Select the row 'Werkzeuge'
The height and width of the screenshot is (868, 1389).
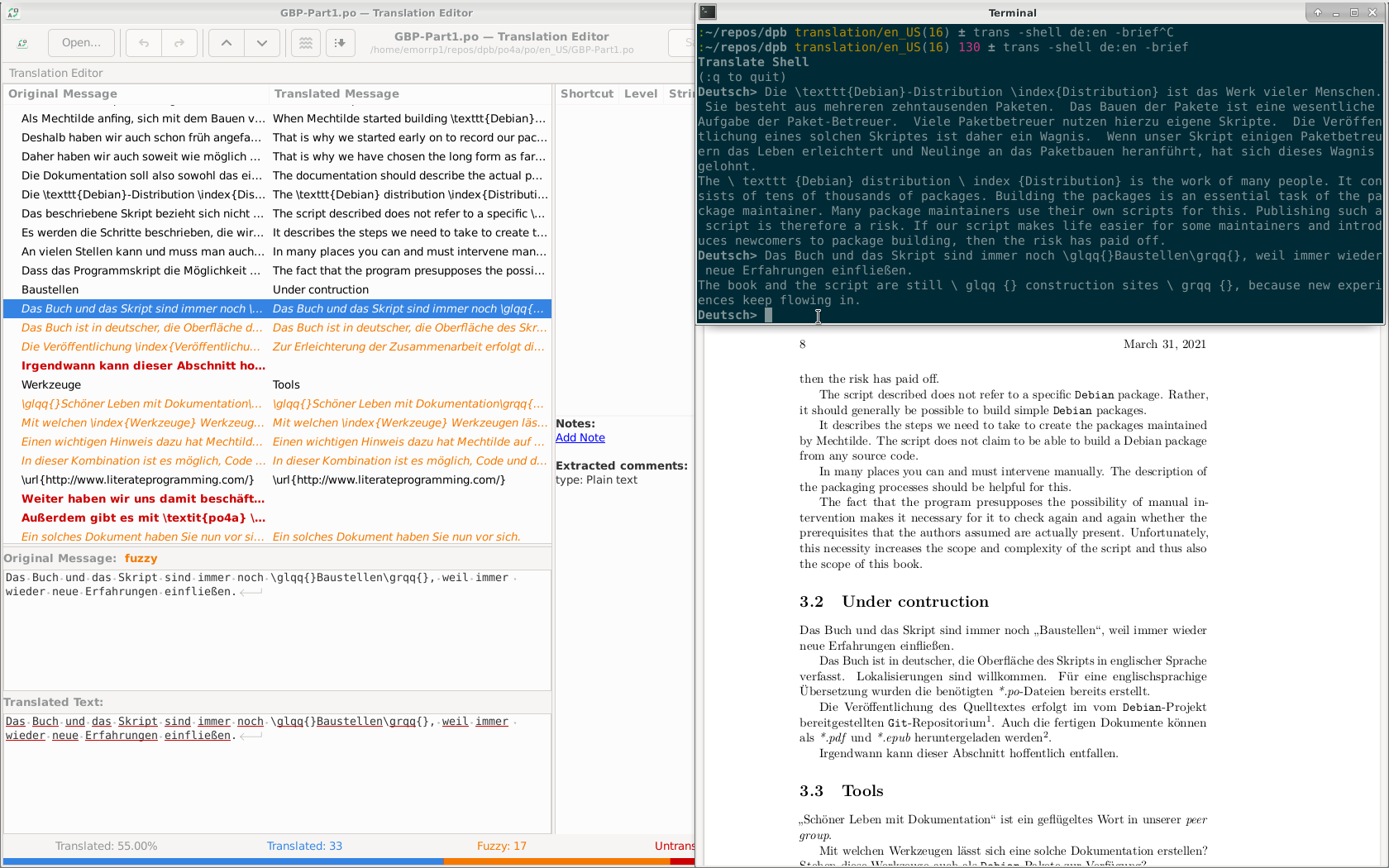pyautogui.click(x=277, y=384)
